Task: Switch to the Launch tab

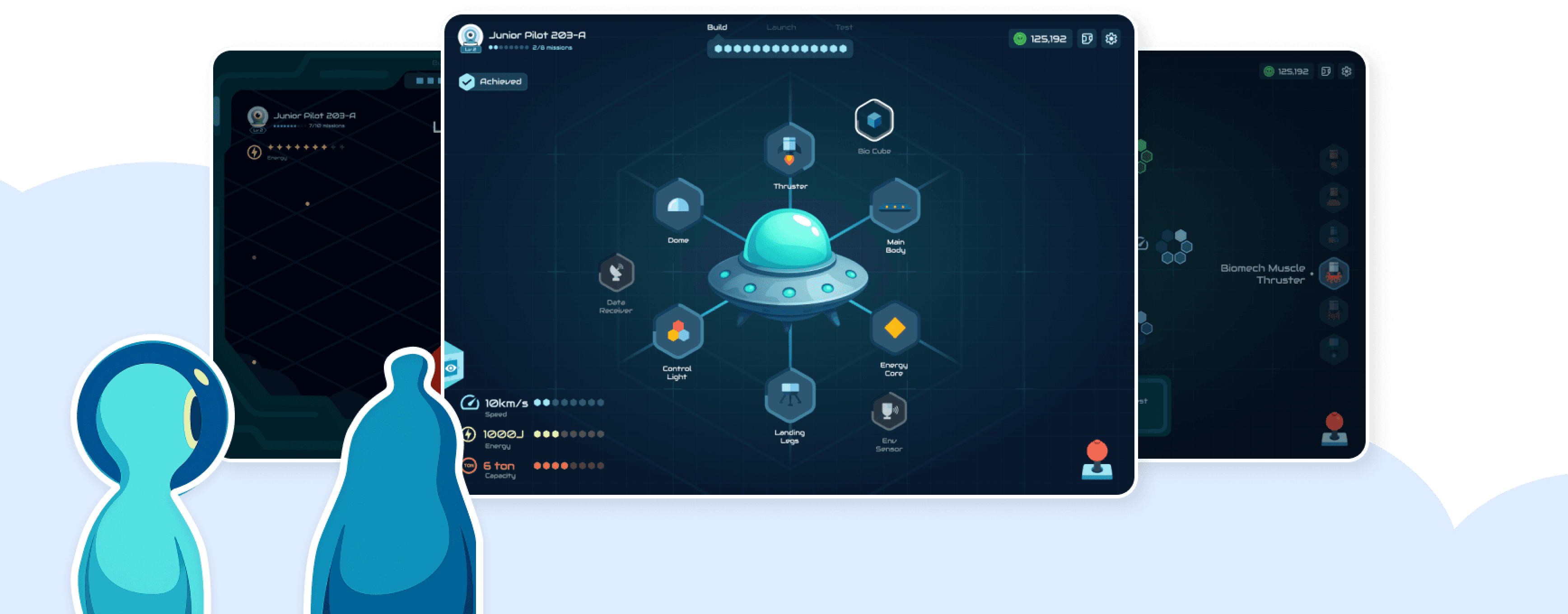Action: click(x=781, y=28)
